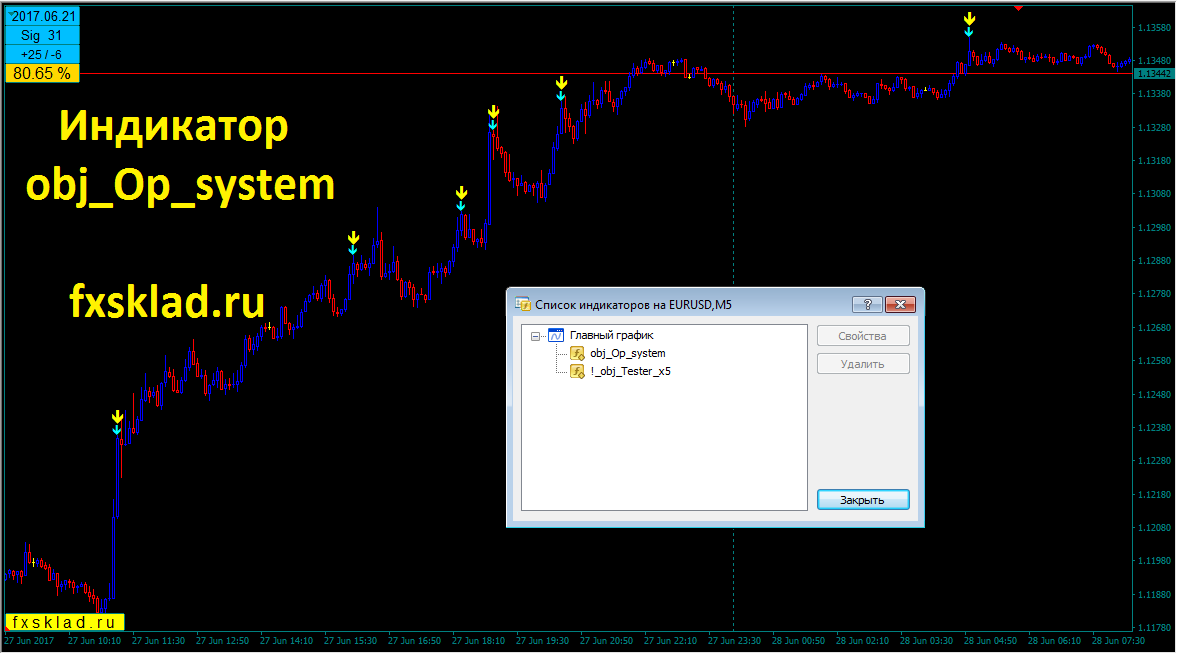Click the yellow fxsklad.ru label at bottom left
The height and width of the screenshot is (653, 1177).
click(65, 622)
